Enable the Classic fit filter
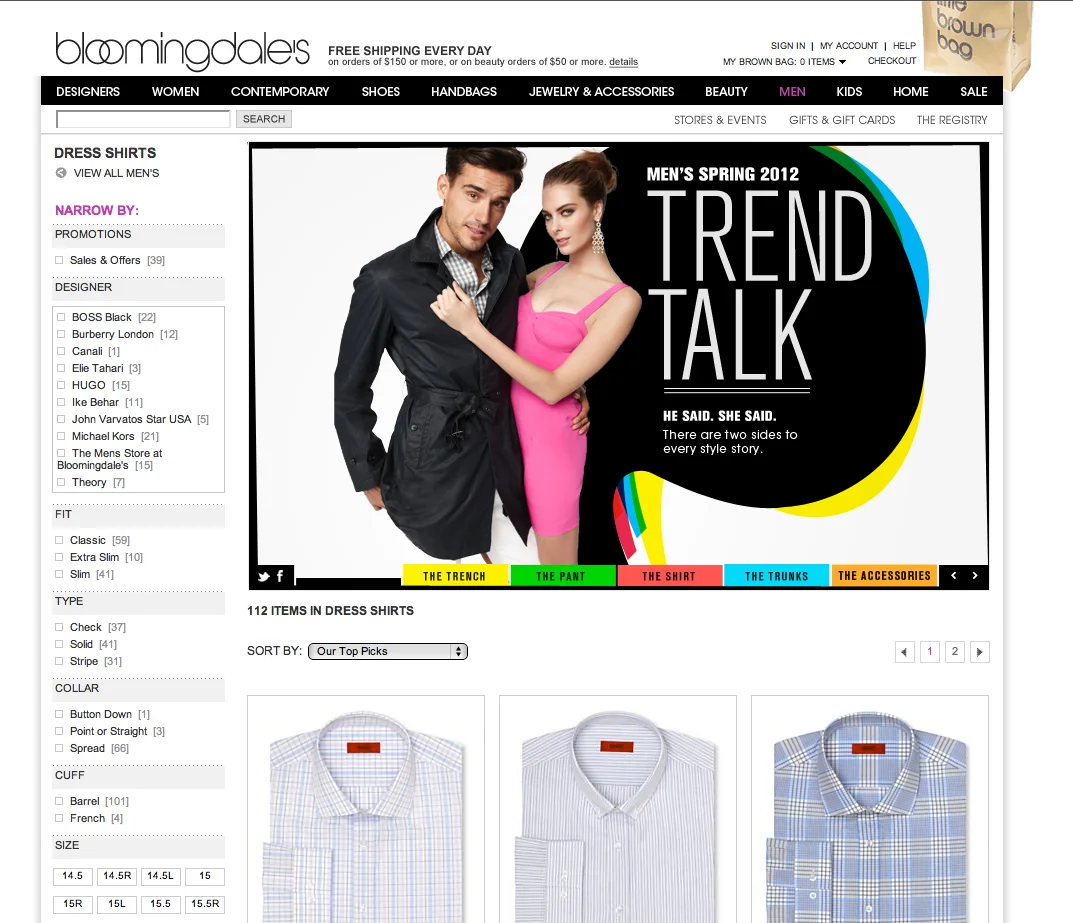The height and width of the screenshot is (923, 1073). (60, 541)
